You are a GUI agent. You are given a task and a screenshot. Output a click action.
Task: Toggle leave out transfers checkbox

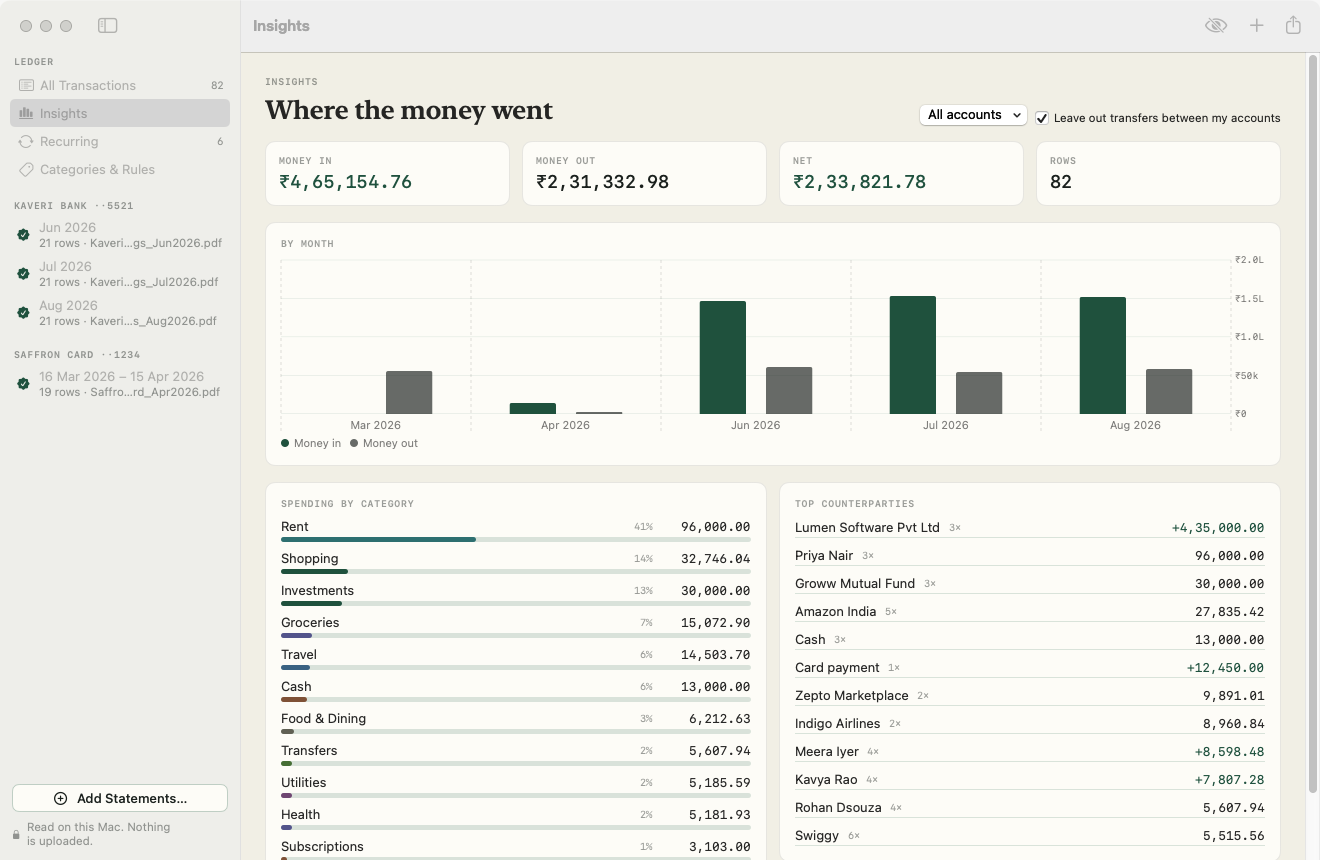click(1042, 118)
